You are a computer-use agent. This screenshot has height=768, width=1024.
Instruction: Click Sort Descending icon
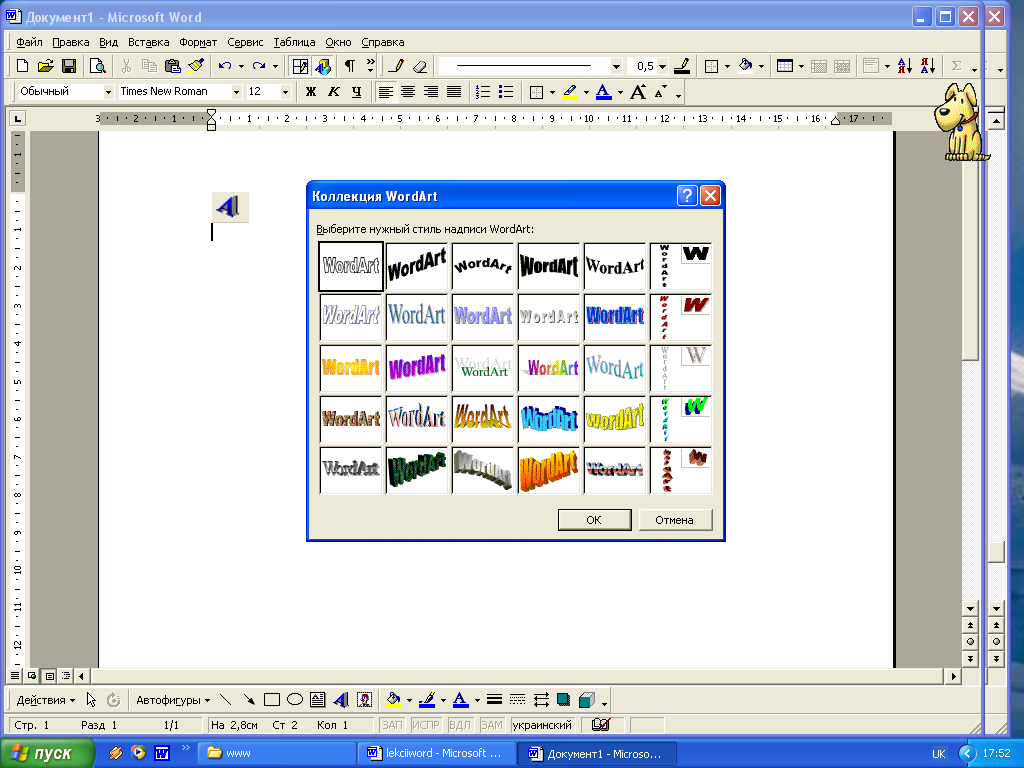click(928, 66)
